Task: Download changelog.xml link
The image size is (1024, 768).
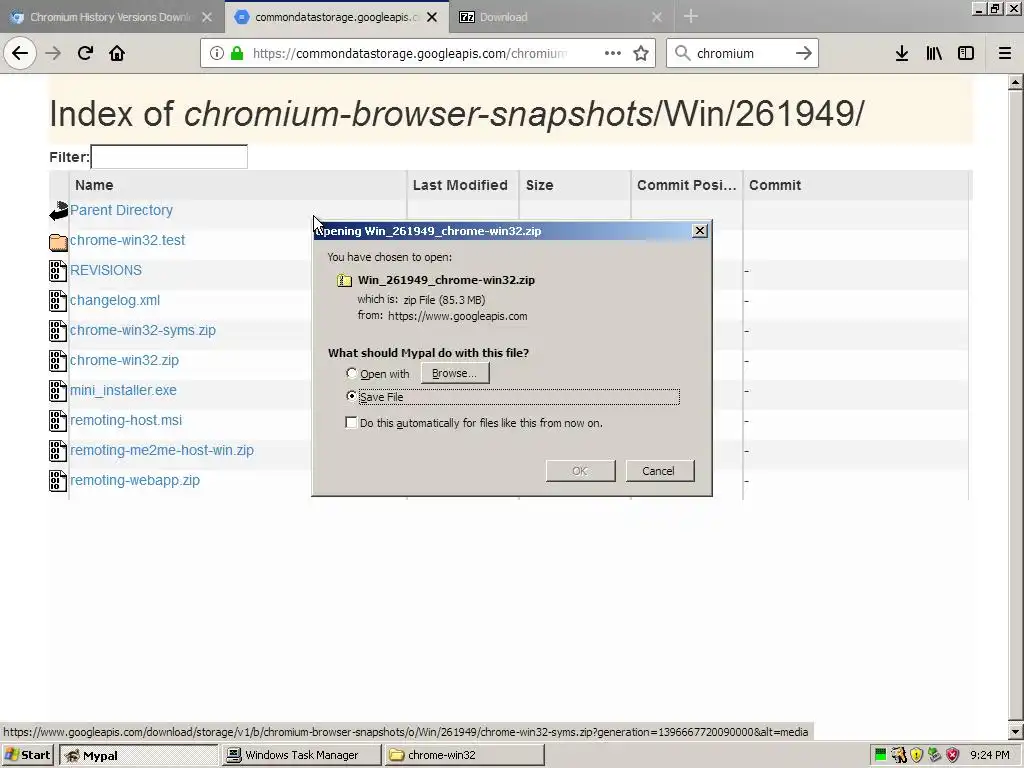Action: tap(115, 300)
